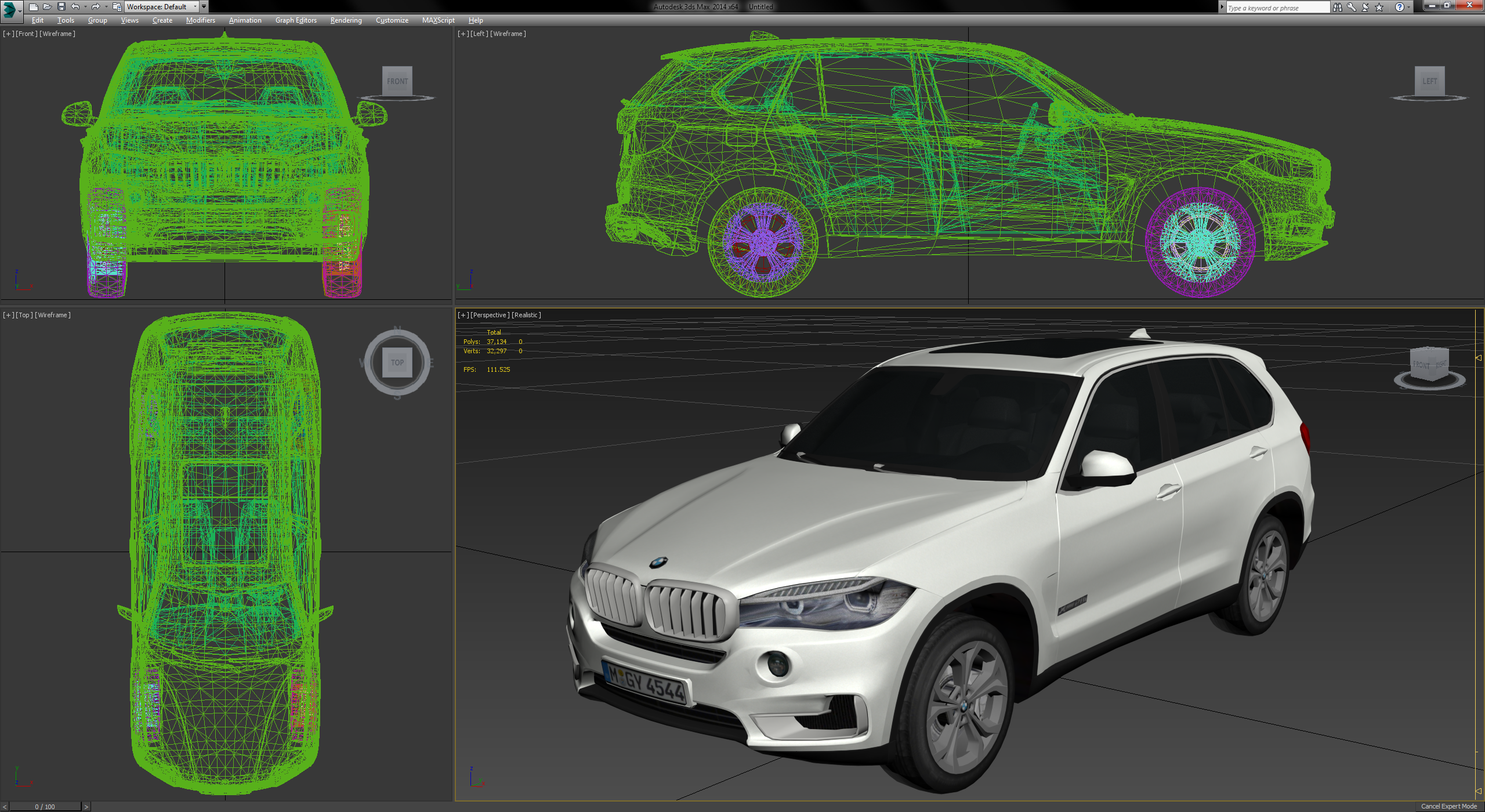Viewport: 1485px width, 812px height.
Task: Click the keyword search input field
Action: (x=1276, y=7)
